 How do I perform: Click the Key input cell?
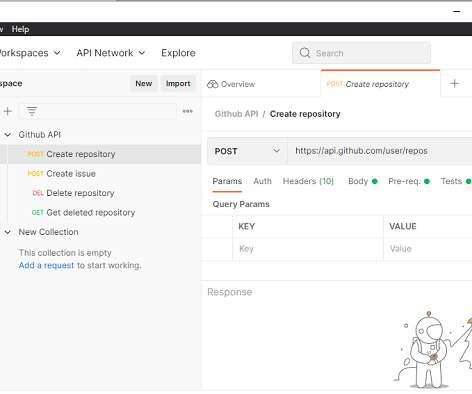[x=308, y=249]
